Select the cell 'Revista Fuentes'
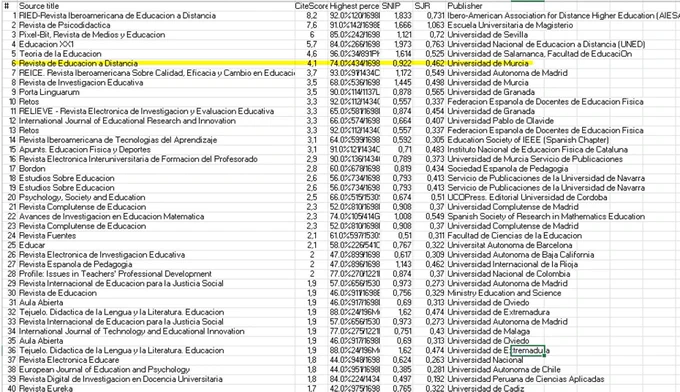Screen dimensions: 680x392 pyautogui.click(x=48, y=235)
